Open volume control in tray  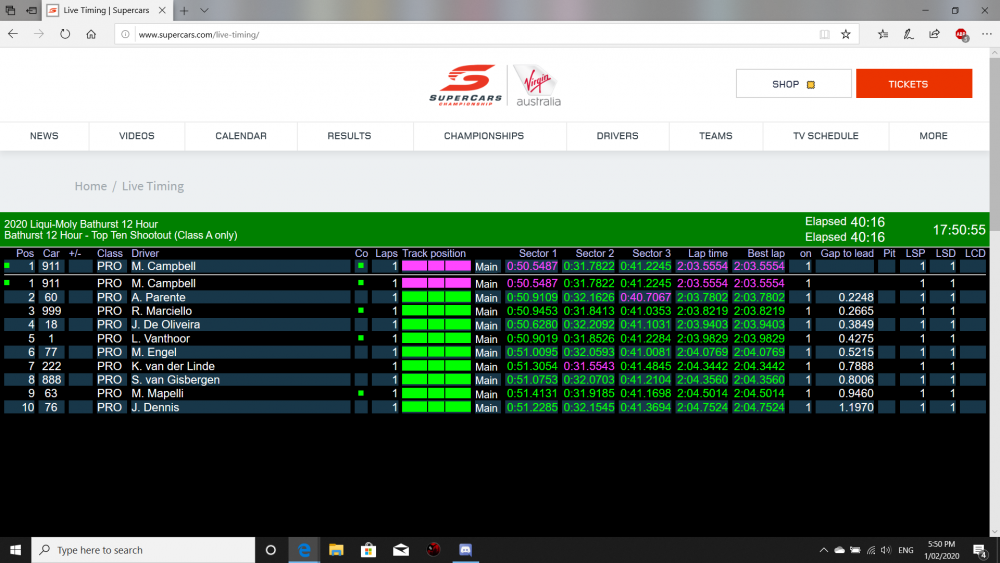click(886, 550)
